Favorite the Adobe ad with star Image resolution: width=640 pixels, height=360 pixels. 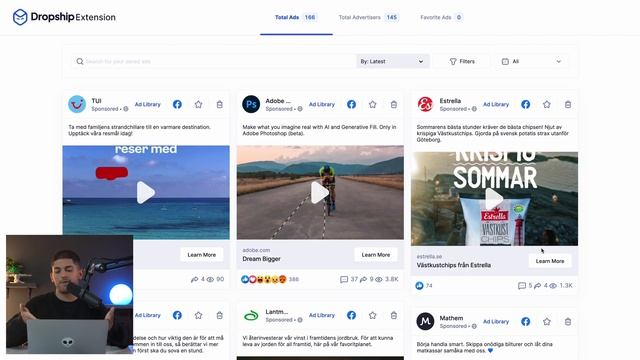point(373,104)
